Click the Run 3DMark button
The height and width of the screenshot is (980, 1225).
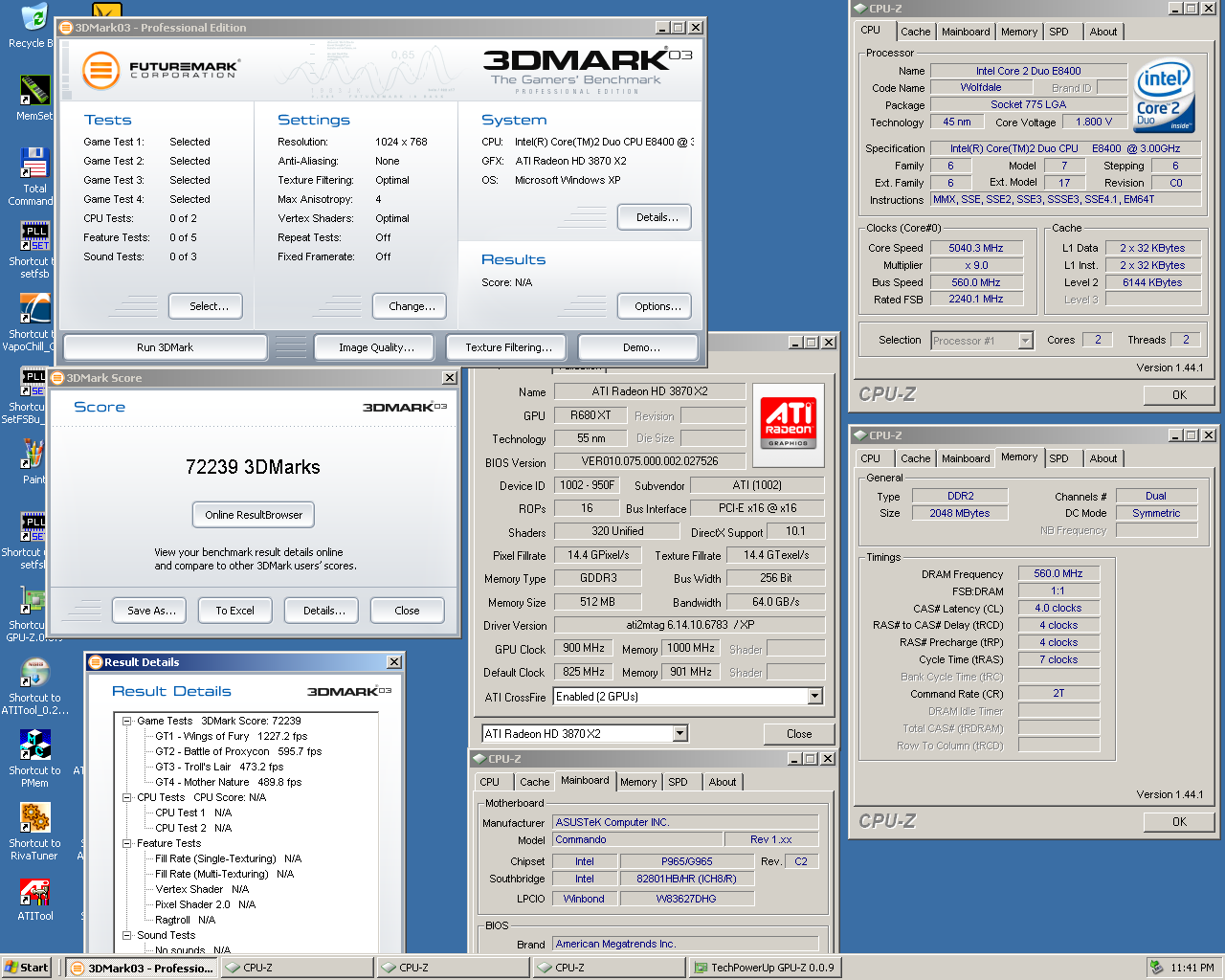[165, 347]
